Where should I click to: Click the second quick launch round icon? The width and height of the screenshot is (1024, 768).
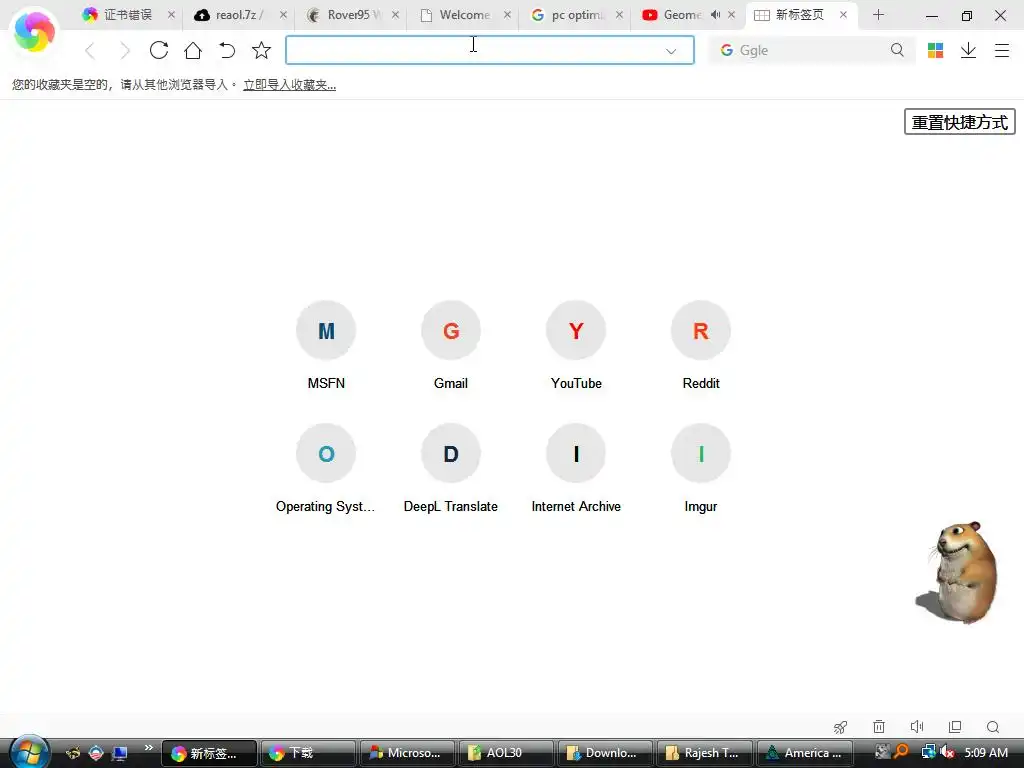[96, 753]
